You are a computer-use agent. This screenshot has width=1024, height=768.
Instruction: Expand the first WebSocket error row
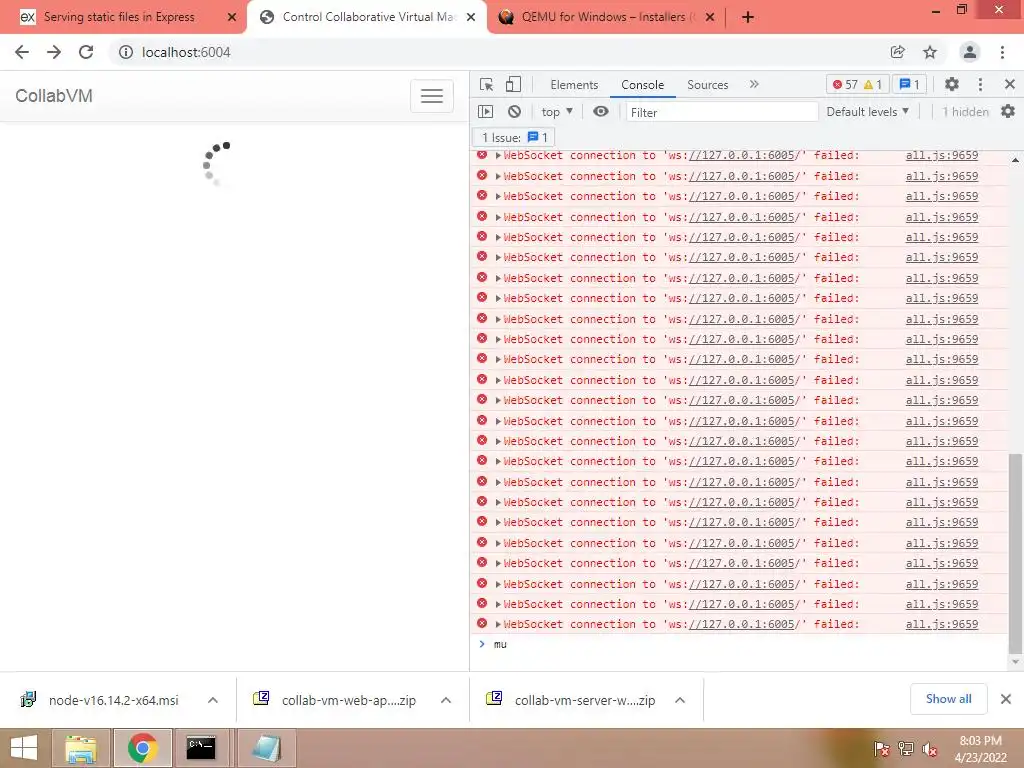(498, 155)
